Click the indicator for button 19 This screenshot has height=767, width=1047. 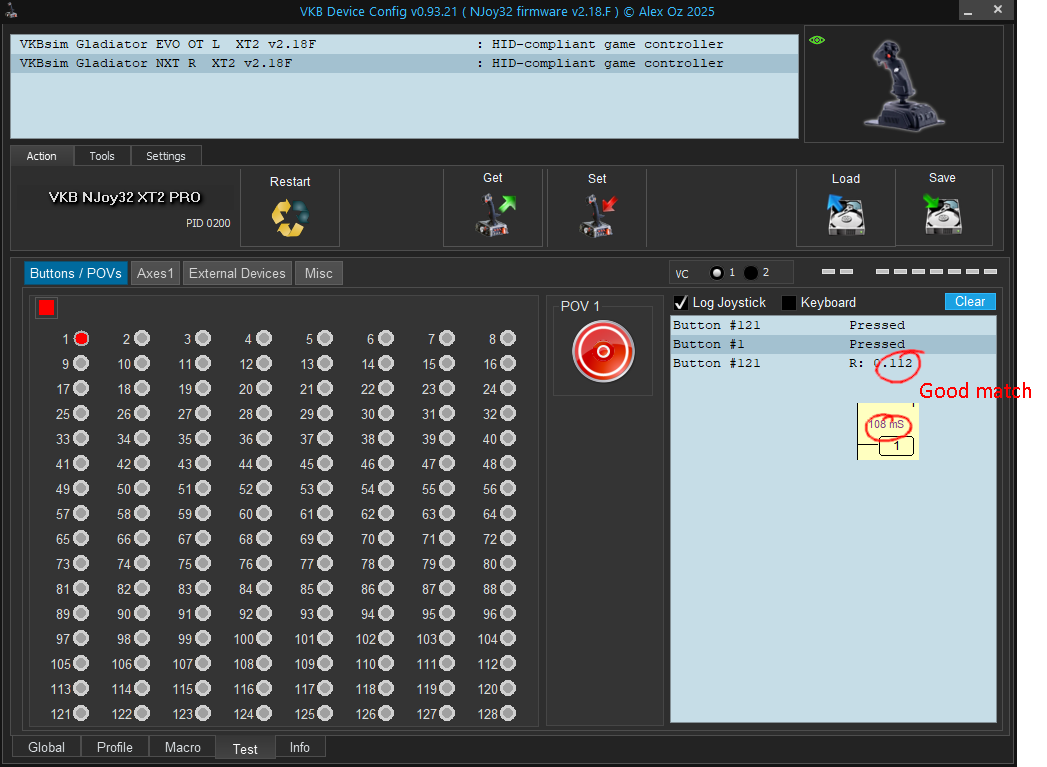(203, 389)
